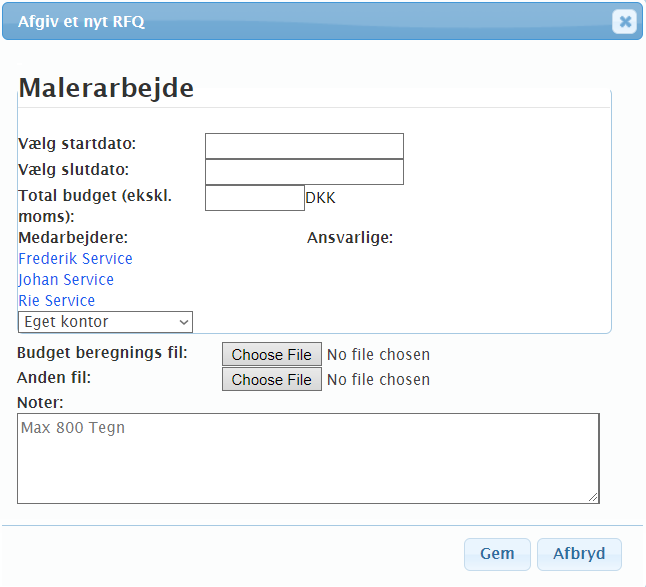Select employee Frederik Service
Viewport: 646px width, 587px height.
pos(75,259)
